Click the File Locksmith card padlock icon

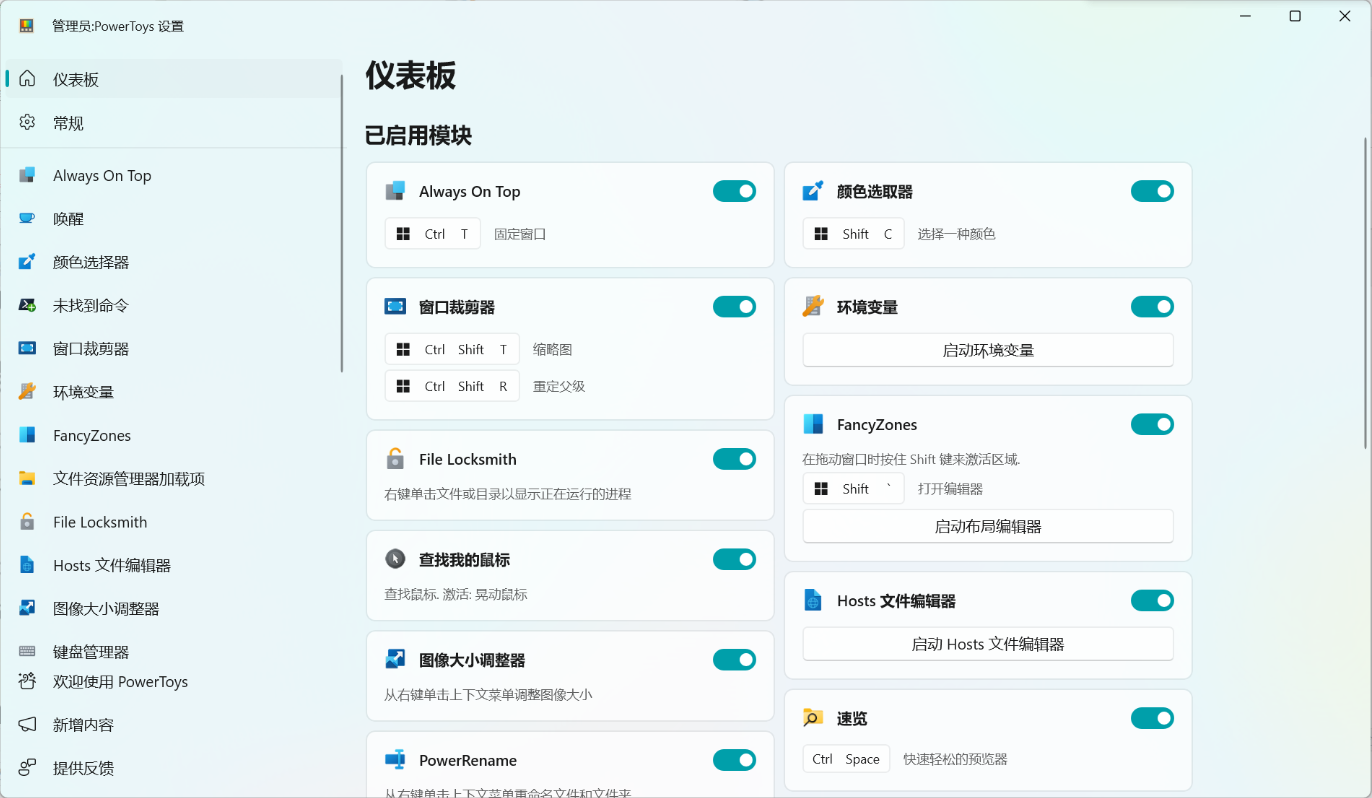click(x=395, y=459)
